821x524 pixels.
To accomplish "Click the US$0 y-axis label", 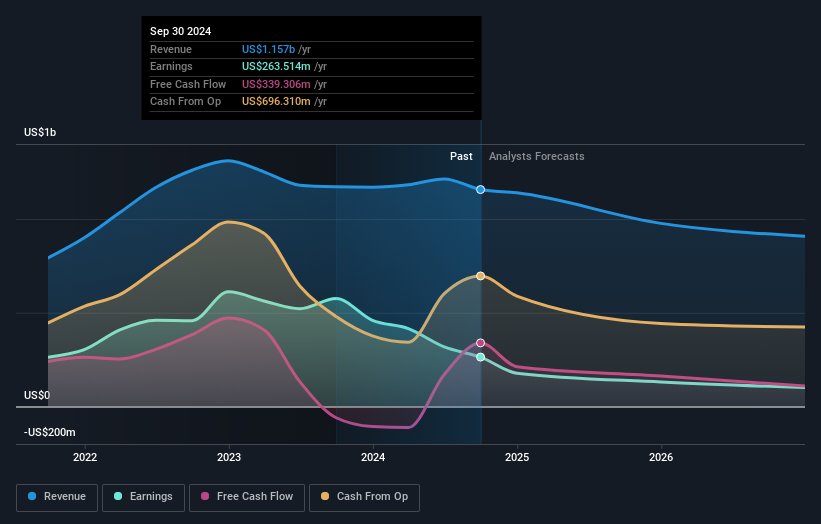I will point(37,395).
